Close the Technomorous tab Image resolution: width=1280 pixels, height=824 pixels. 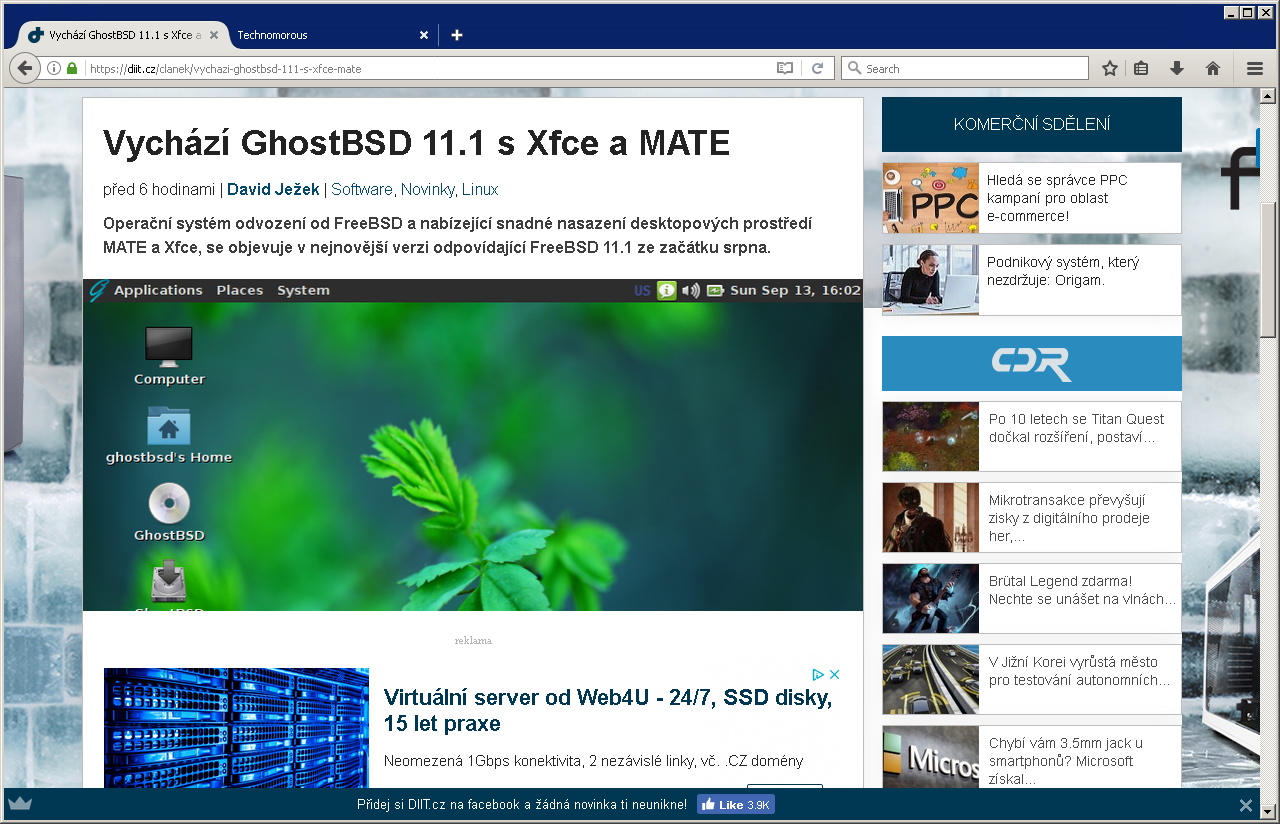[x=424, y=35]
